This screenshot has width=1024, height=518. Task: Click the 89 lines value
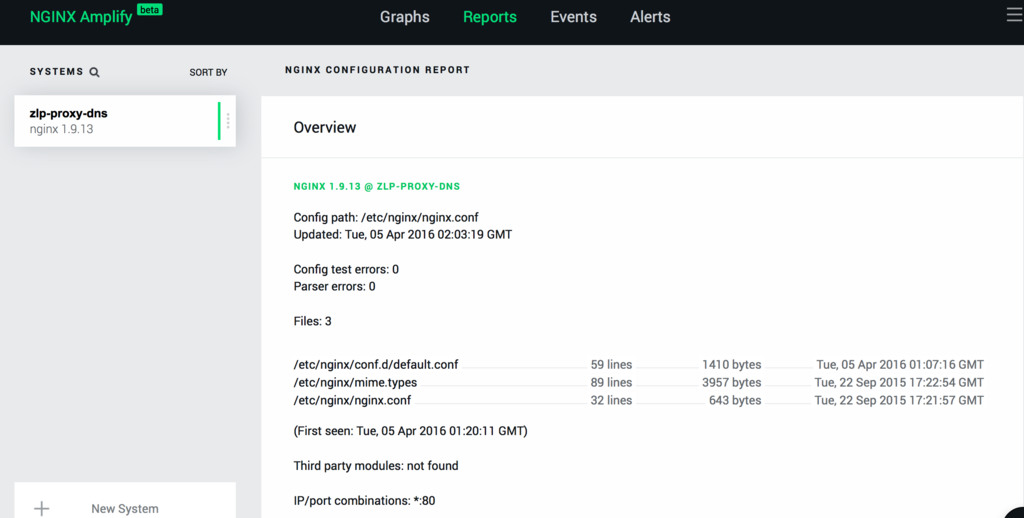coord(611,382)
